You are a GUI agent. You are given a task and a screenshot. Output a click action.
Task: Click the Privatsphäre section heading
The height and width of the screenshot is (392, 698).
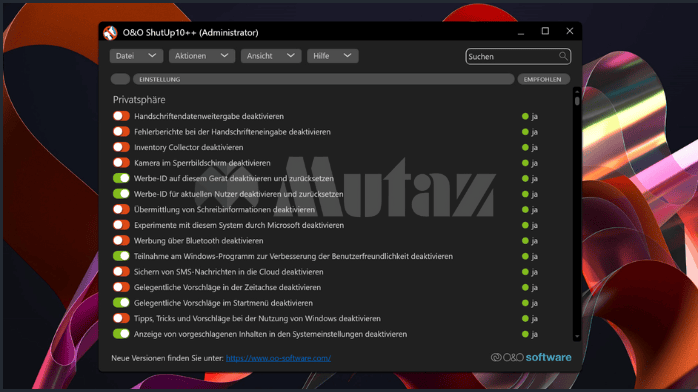pos(139,100)
